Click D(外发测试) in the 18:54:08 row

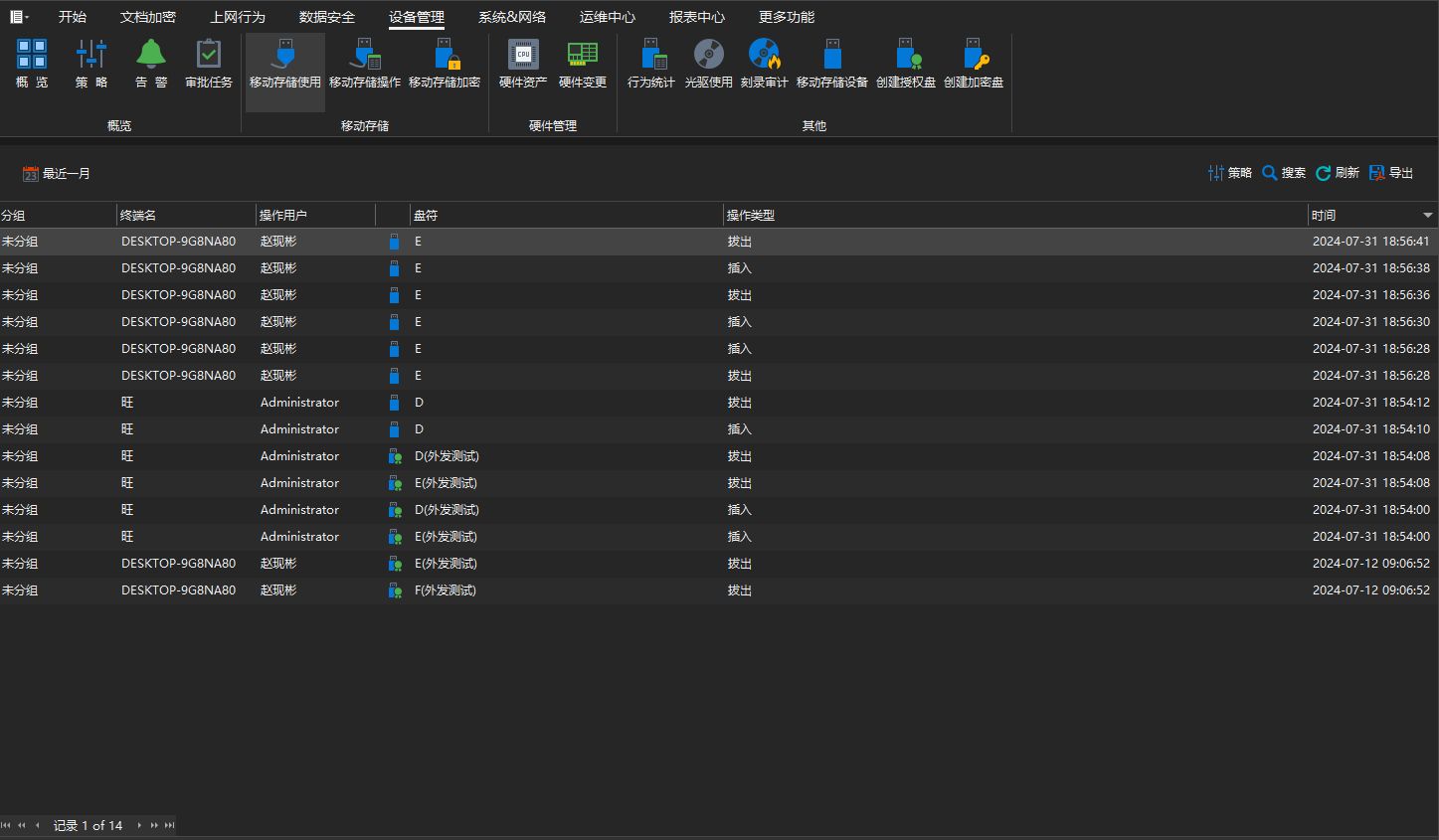[x=447, y=456]
